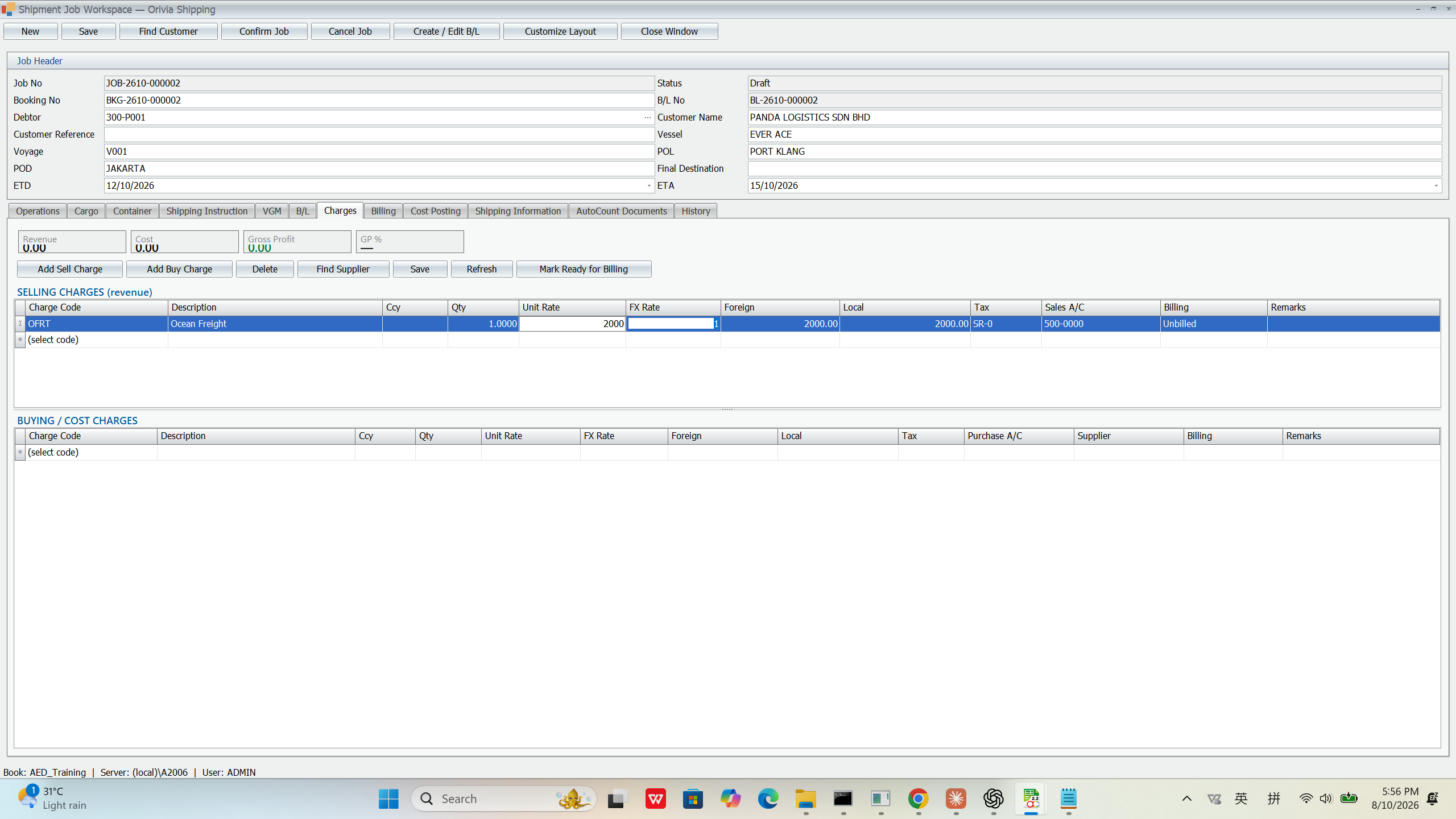
Task: Click the Customer Reference input field
Action: point(379,134)
